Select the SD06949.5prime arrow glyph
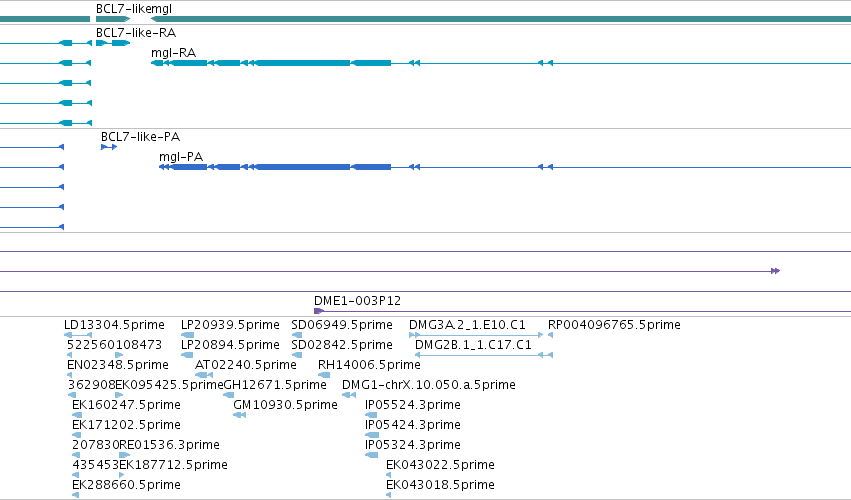The image size is (851, 500). pos(296,335)
